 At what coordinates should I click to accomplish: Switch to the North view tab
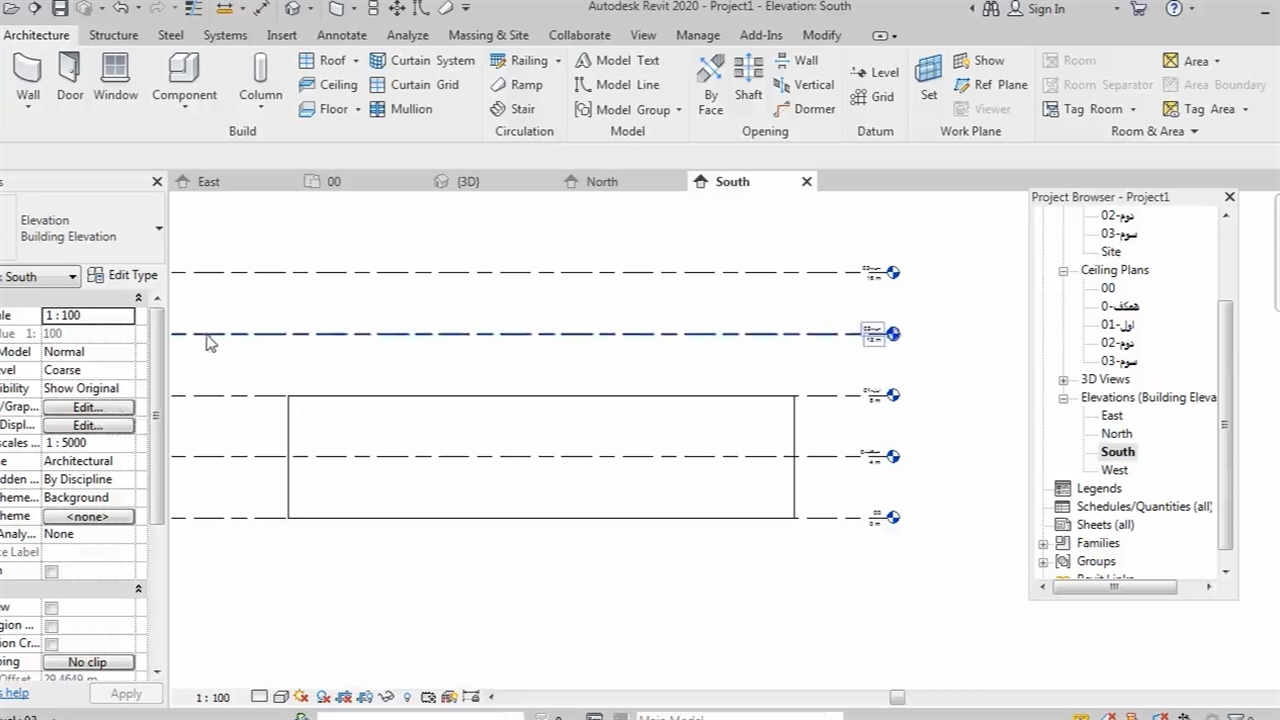pyautogui.click(x=601, y=182)
